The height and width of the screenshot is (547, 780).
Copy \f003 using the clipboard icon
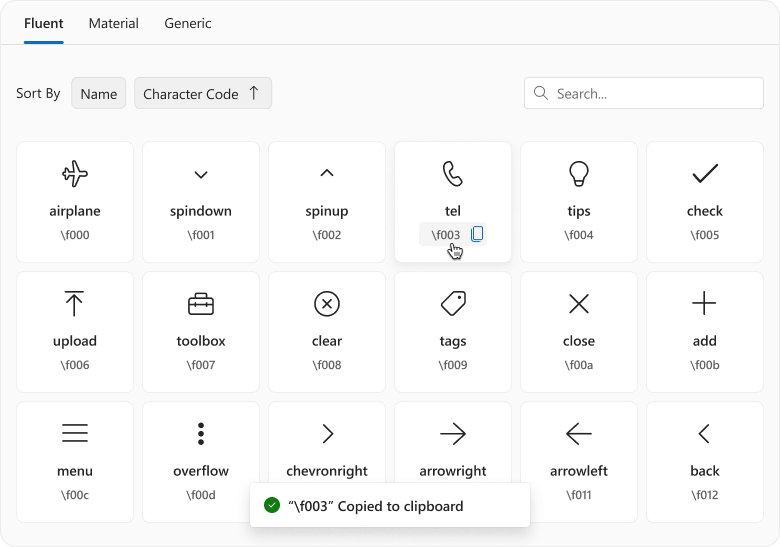(x=477, y=234)
